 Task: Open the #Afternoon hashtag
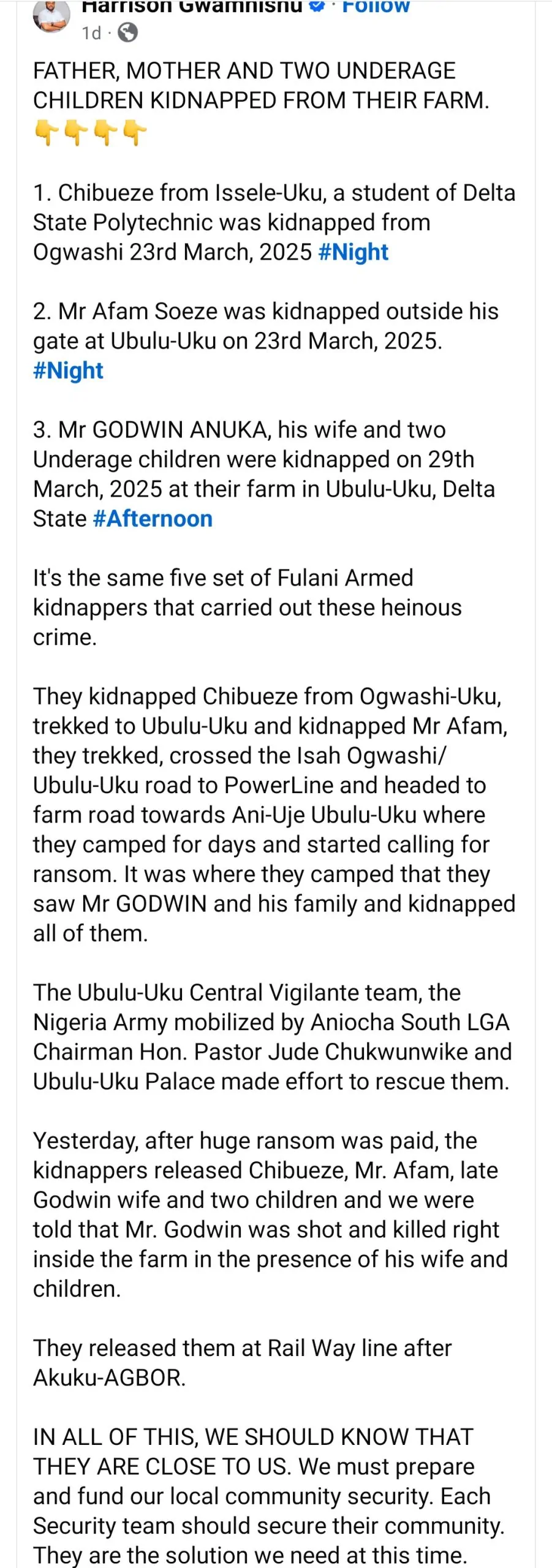click(x=153, y=519)
